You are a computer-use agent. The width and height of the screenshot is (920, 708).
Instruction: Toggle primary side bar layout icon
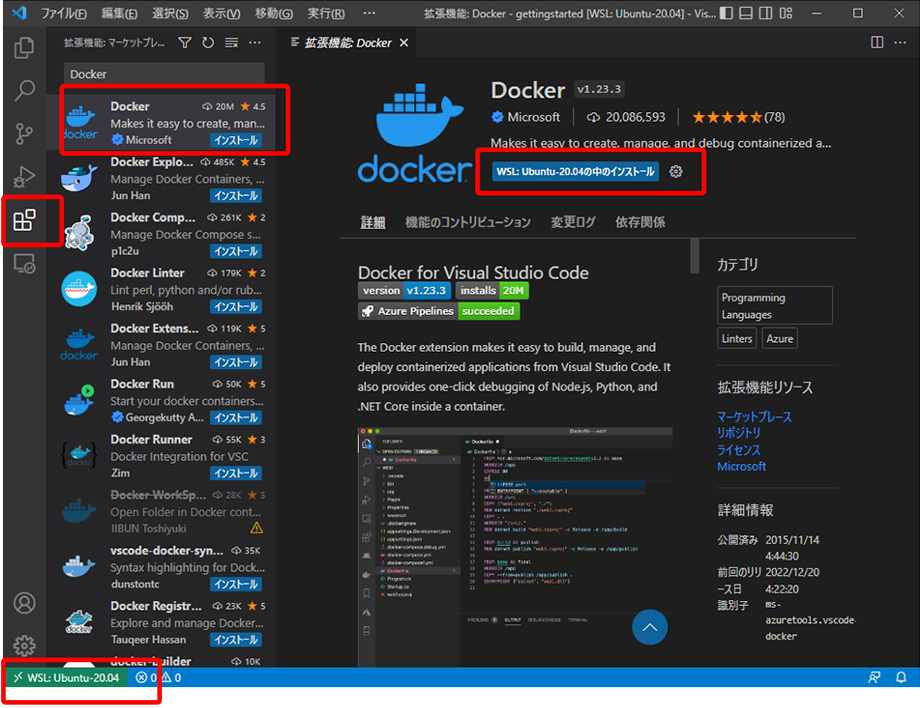coord(726,13)
